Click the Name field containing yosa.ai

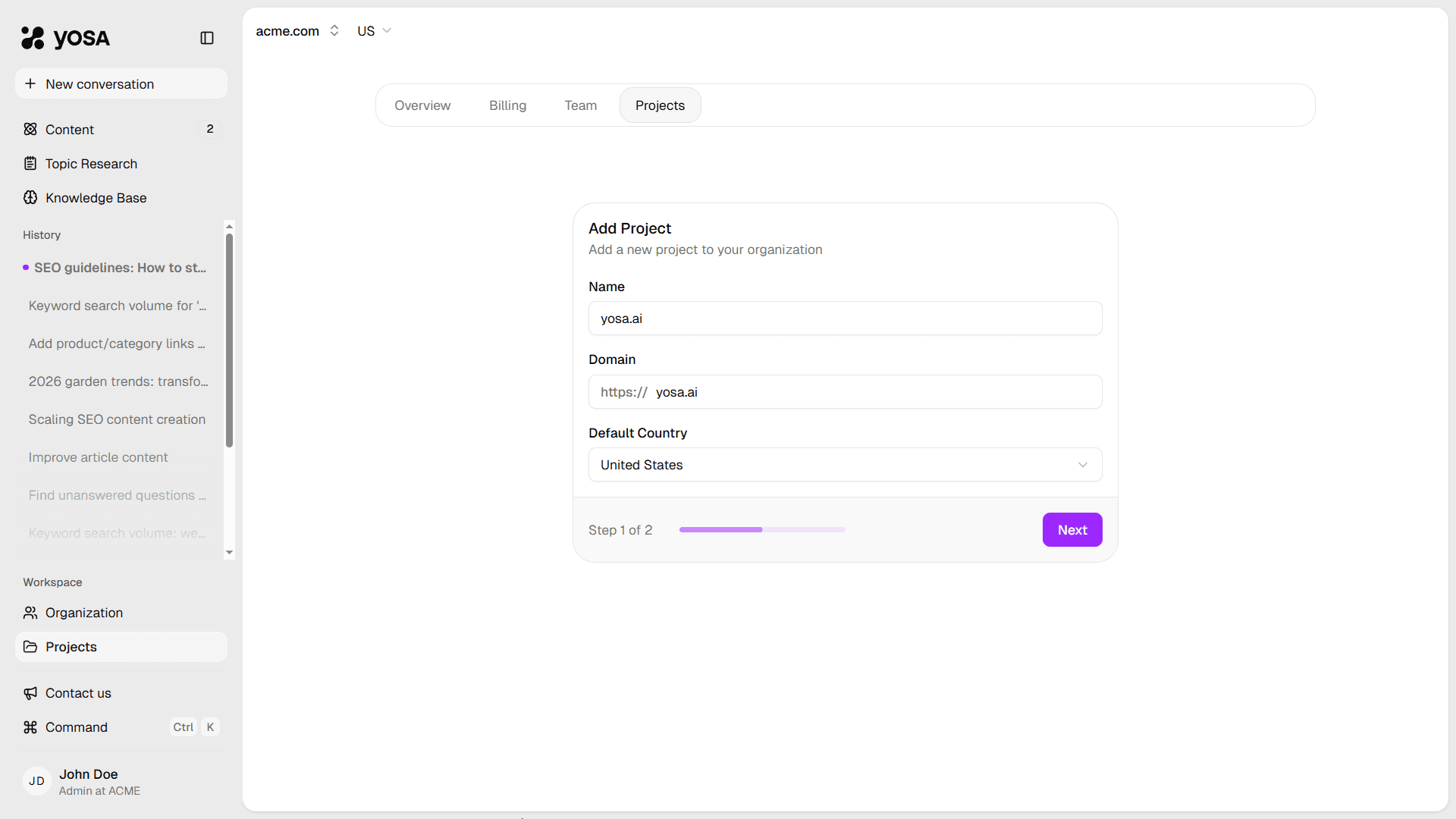click(845, 318)
